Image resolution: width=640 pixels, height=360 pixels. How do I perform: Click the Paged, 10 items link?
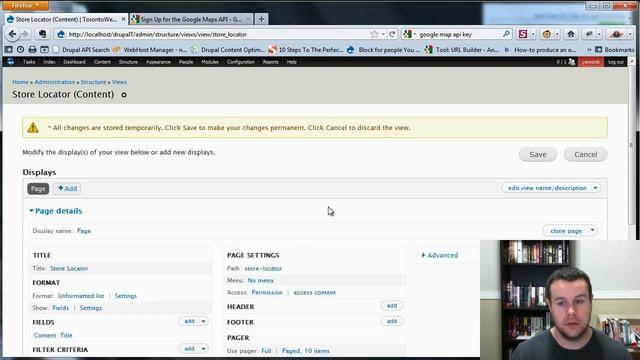[305, 351]
